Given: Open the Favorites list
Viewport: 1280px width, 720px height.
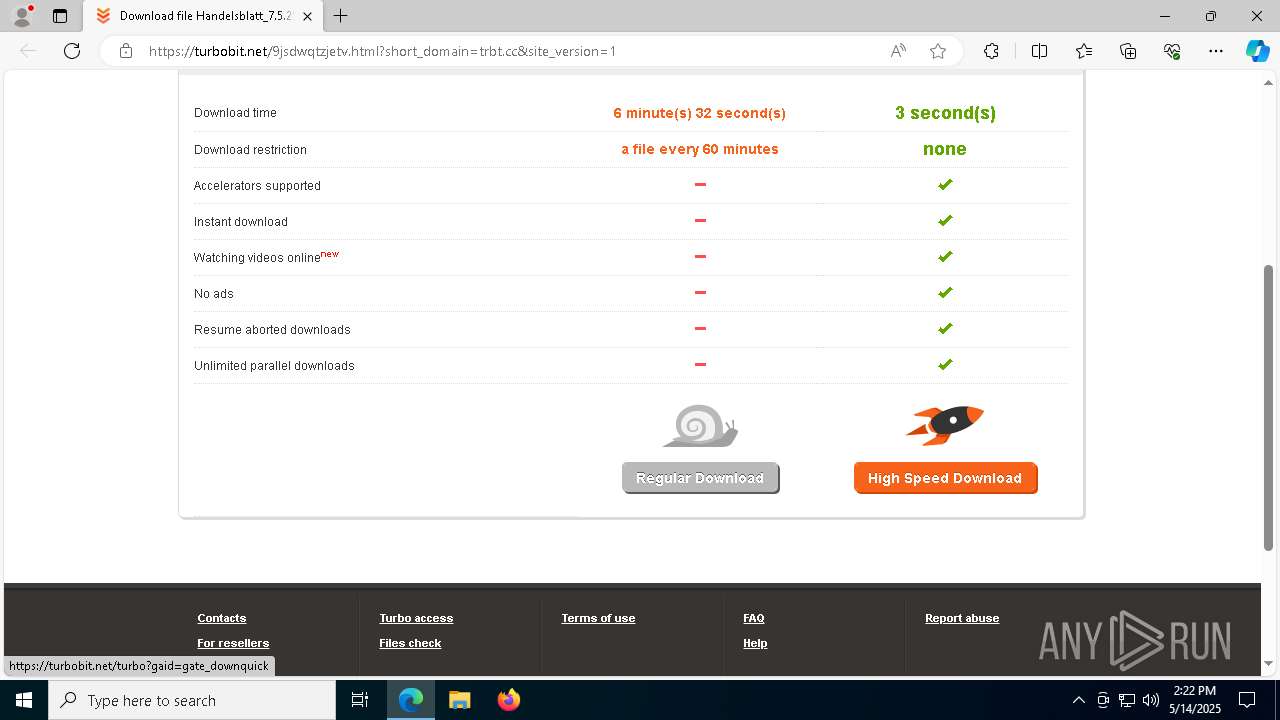Looking at the screenshot, I should point(1084,51).
